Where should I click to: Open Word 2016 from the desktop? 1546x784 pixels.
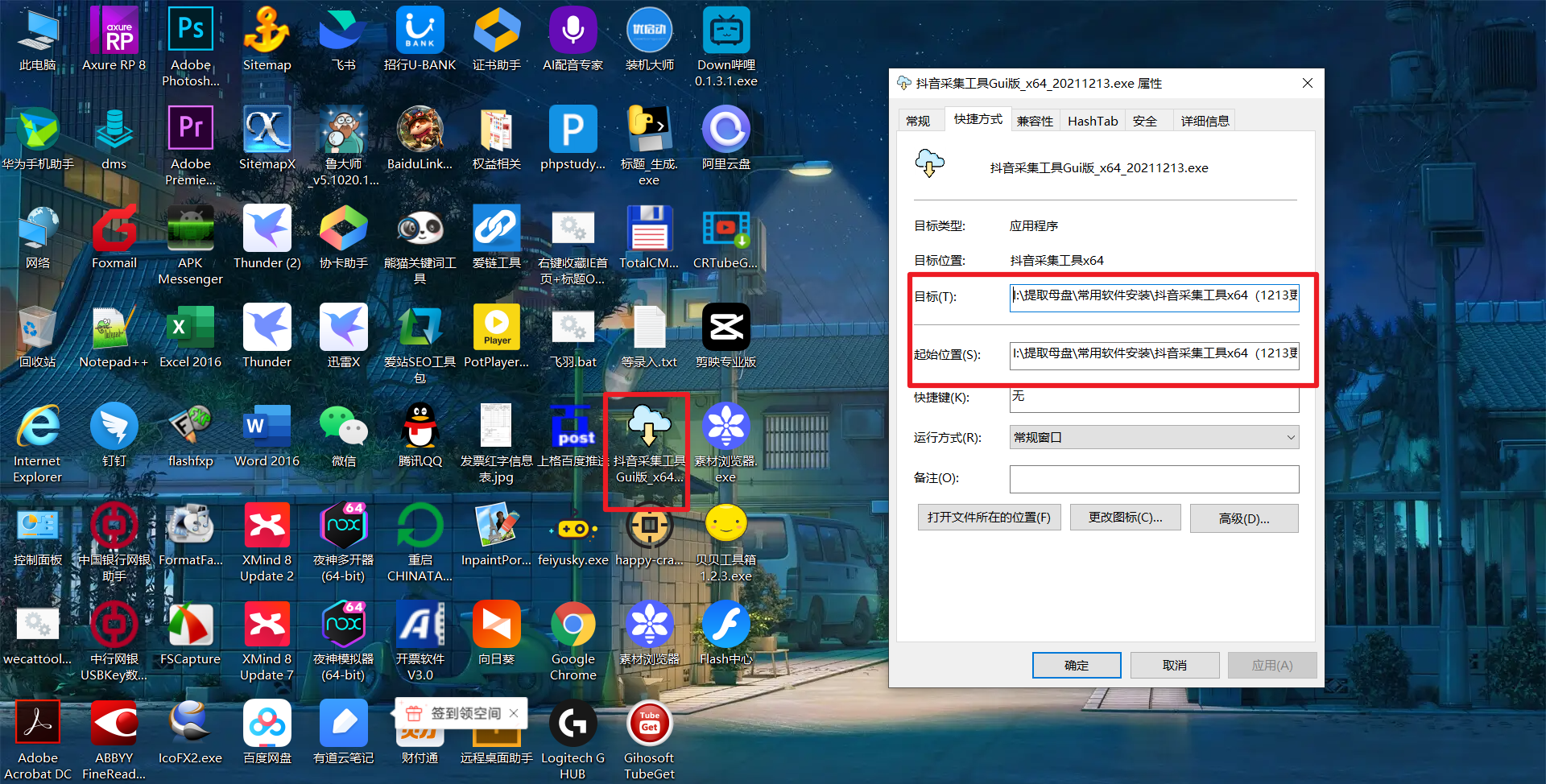coord(267,427)
